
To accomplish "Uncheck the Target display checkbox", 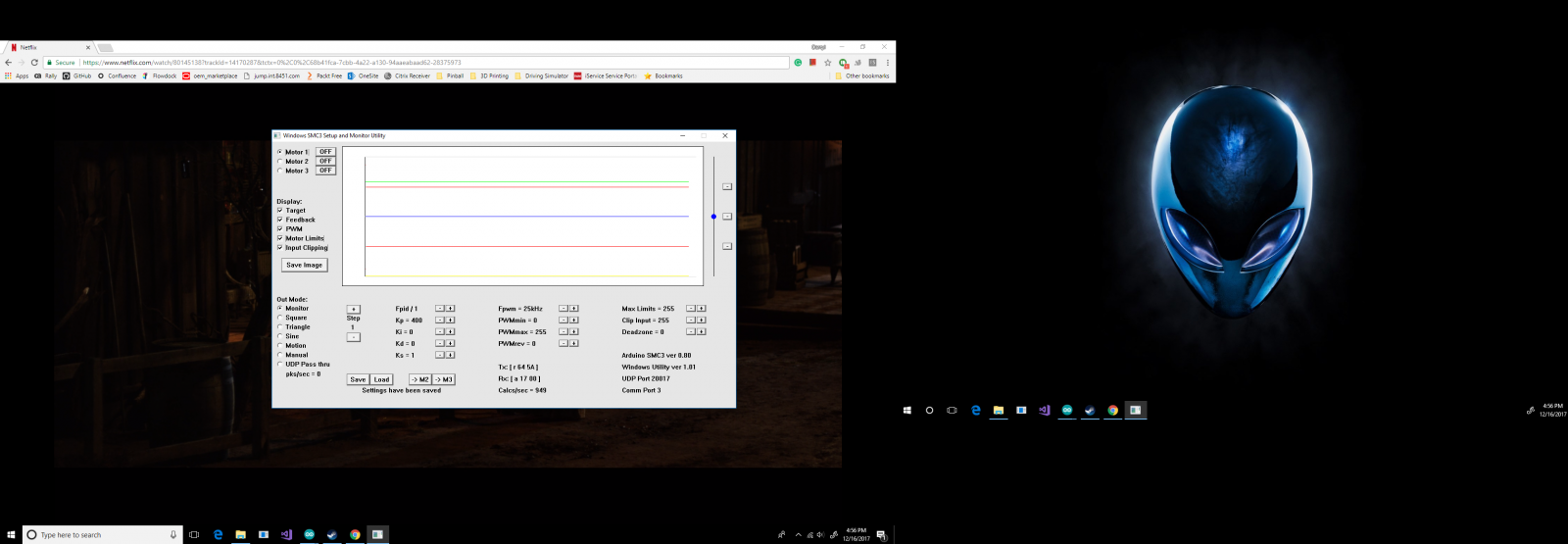I will tap(280, 211).
